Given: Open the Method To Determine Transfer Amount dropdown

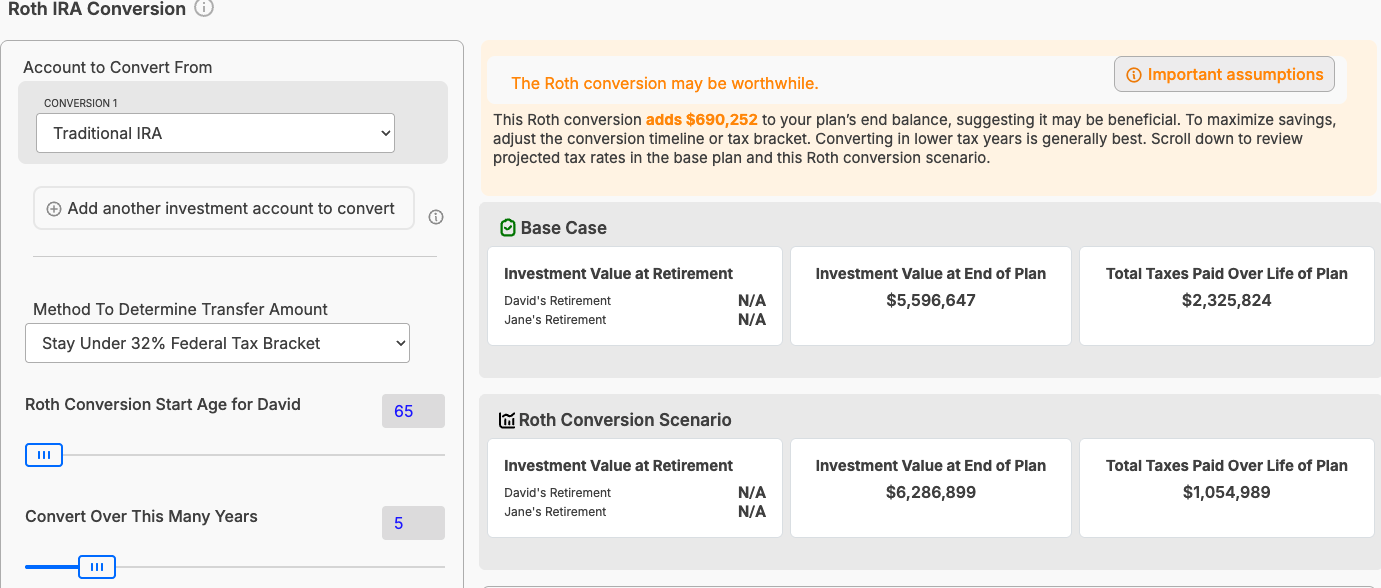Looking at the screenshot, I should 217,343.
